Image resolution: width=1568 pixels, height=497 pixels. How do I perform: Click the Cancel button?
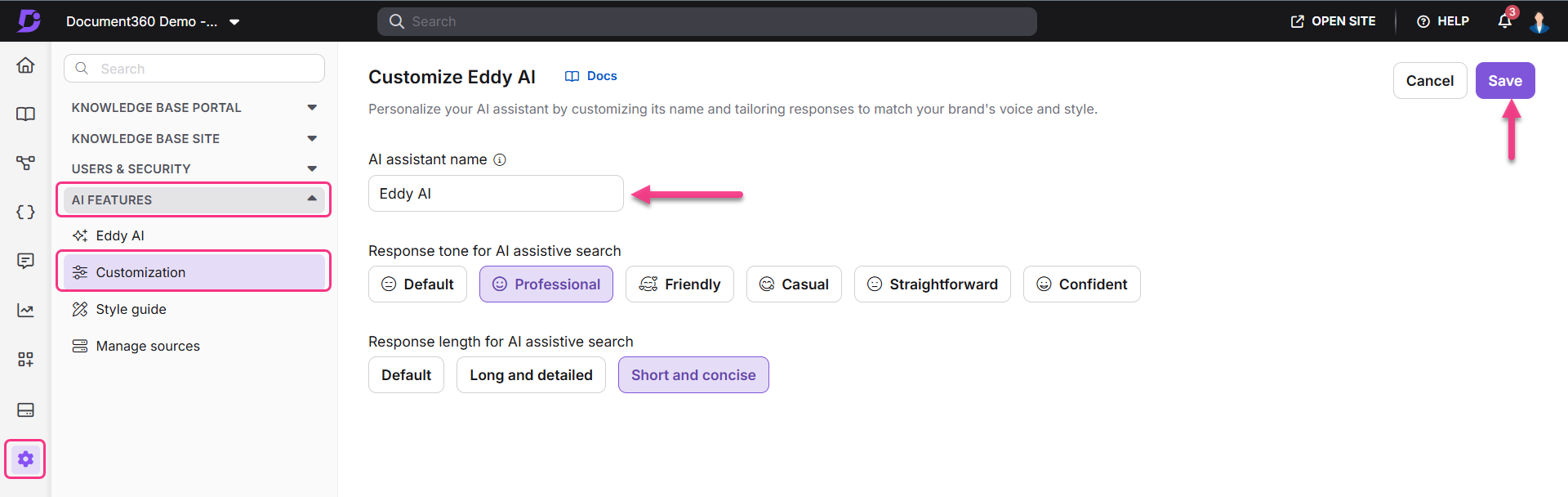1430,81
